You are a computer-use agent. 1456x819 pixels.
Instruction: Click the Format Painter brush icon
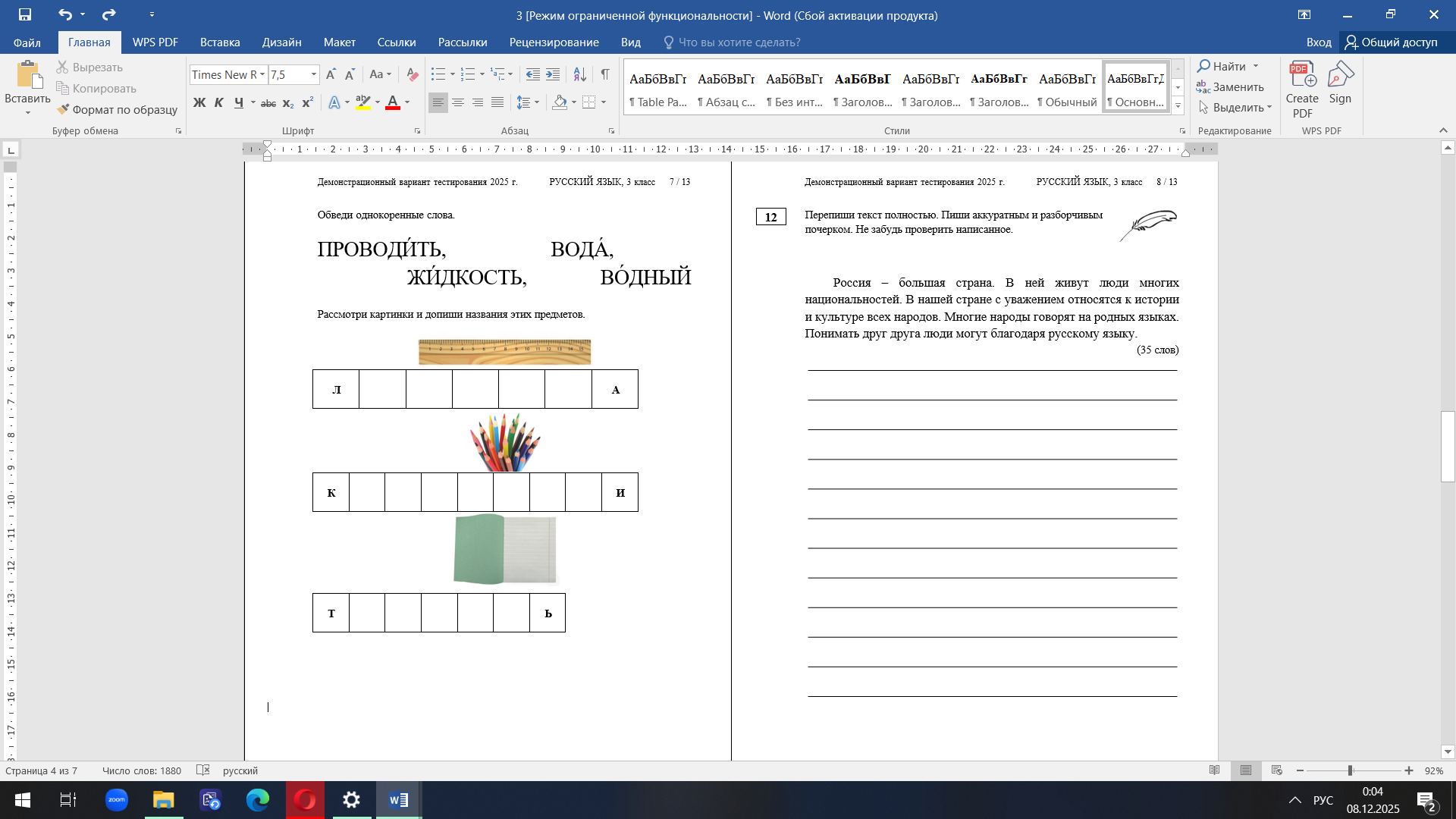[x=63, y=109]
